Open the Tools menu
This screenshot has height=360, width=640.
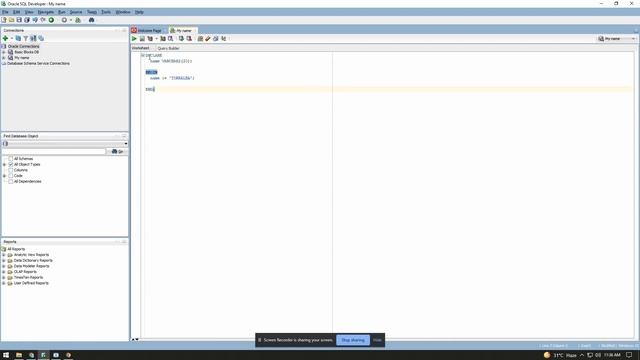point(106,12)
